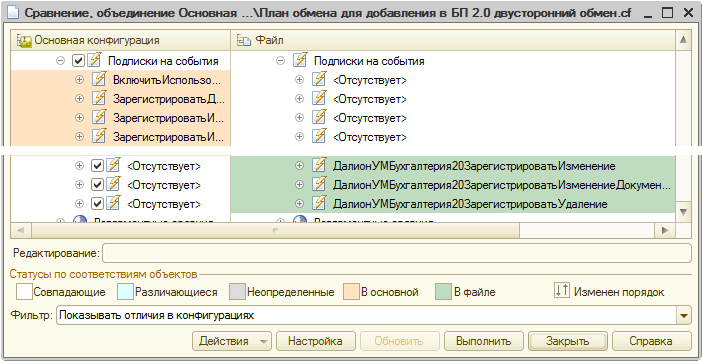Uncheck the Подписки на события checkbox
Screen dimensions: 702x361
point(78,60)
